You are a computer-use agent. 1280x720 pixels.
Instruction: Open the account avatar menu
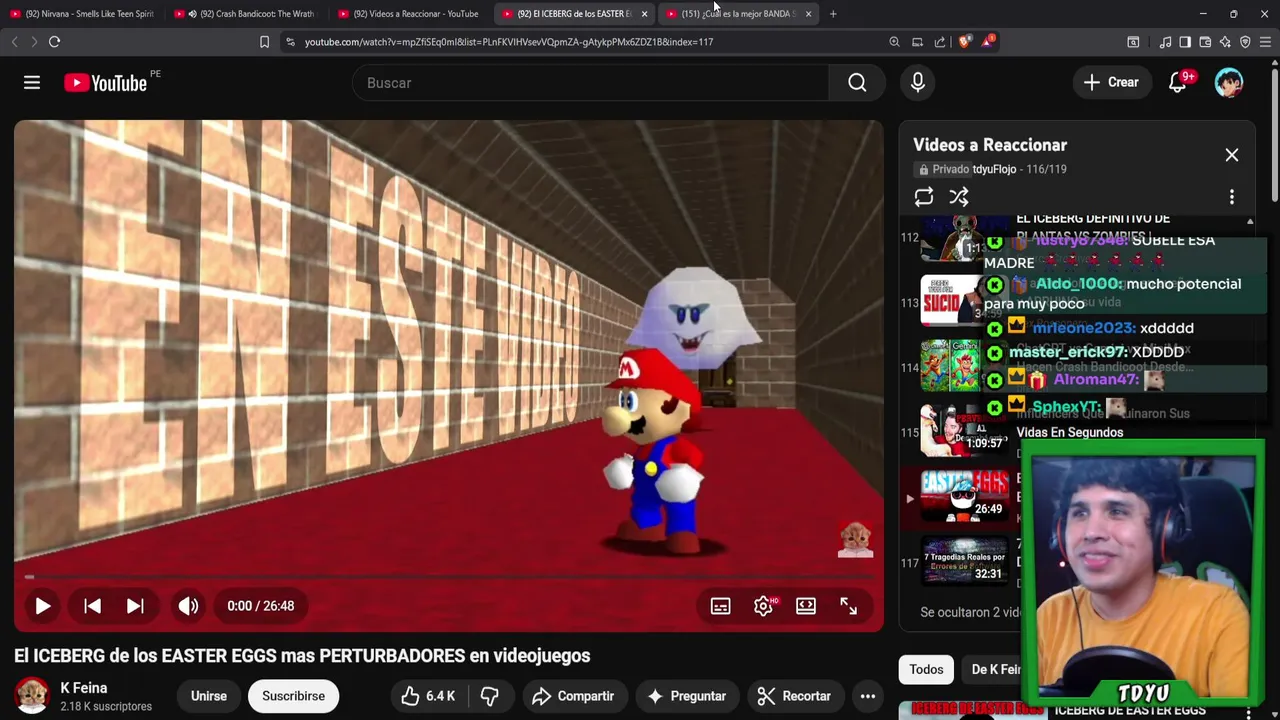pyautogui.click(x=1229, y=83)
